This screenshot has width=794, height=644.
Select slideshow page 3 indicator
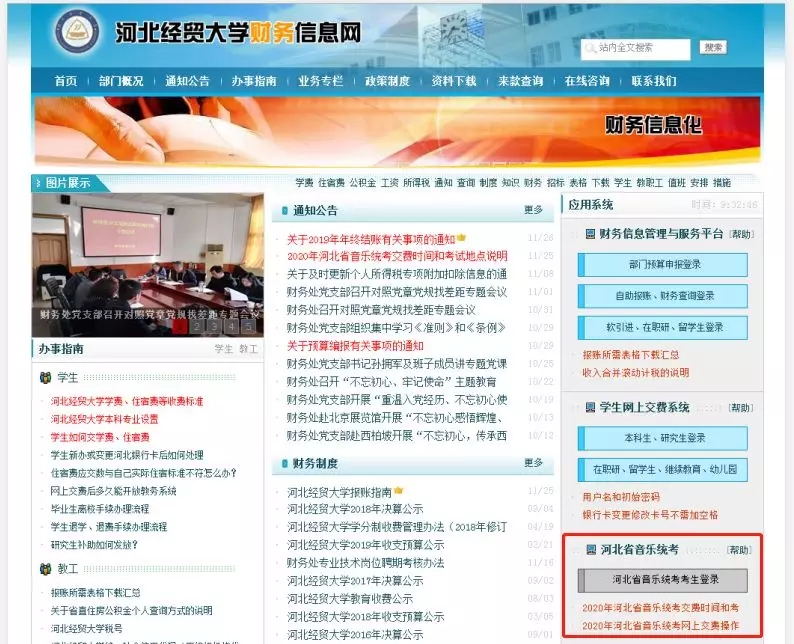click(x=214, y=327)
